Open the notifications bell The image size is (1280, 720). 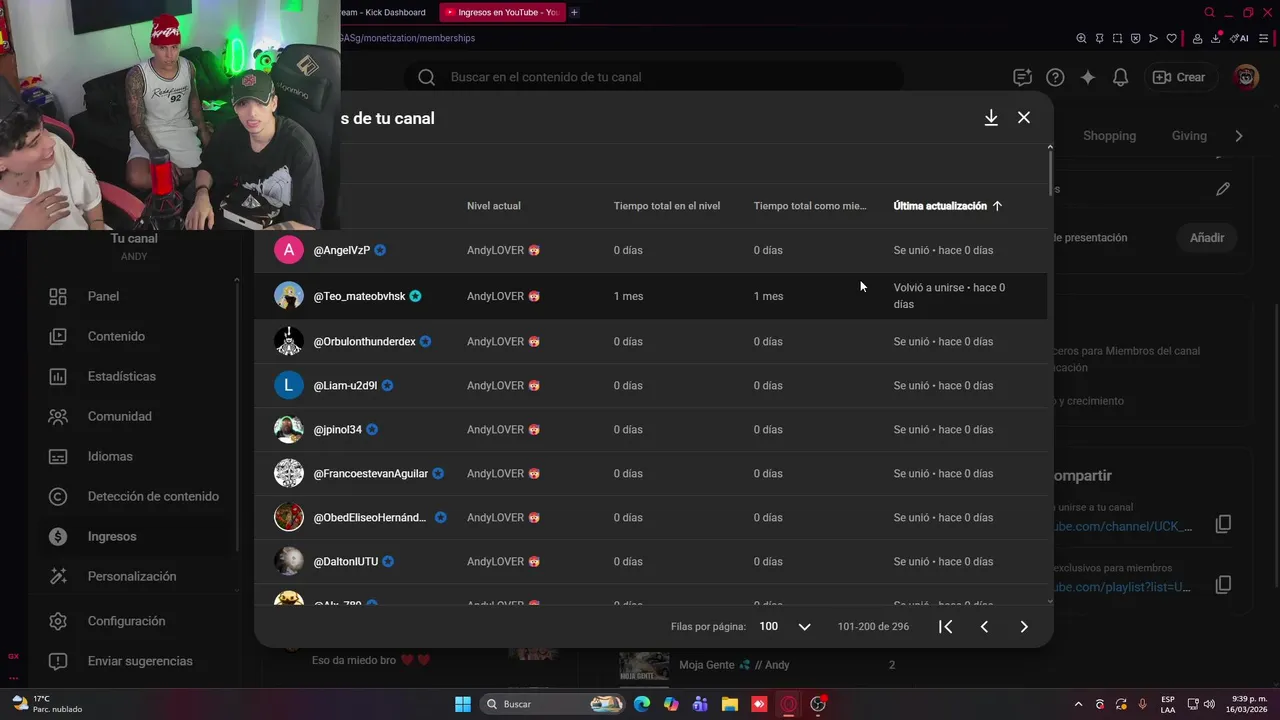tap(1121, 77)
